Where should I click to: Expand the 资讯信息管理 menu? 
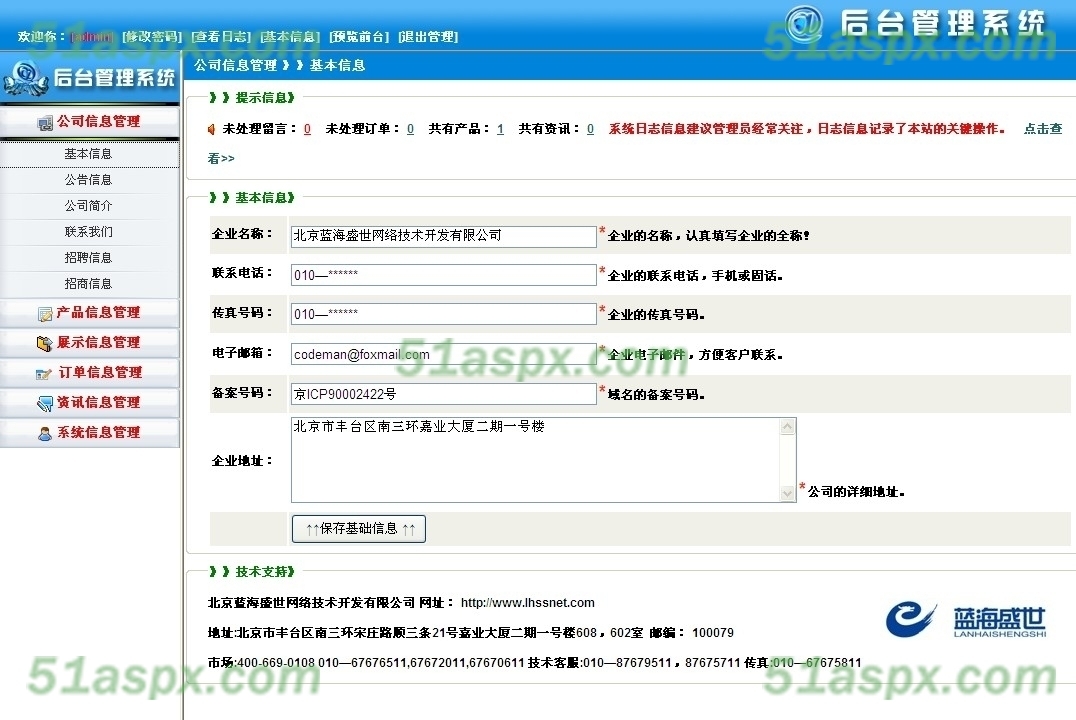(x=90, y=403)
